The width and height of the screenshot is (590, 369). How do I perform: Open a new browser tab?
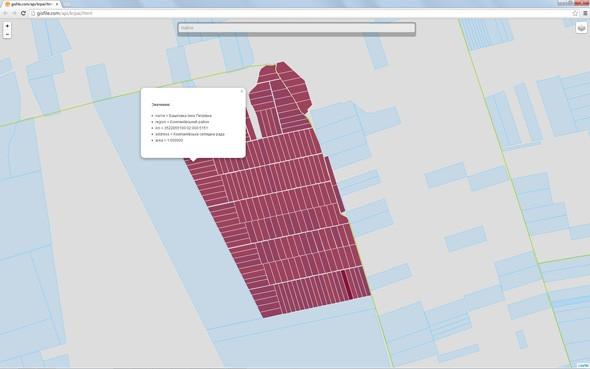[67, 4]
